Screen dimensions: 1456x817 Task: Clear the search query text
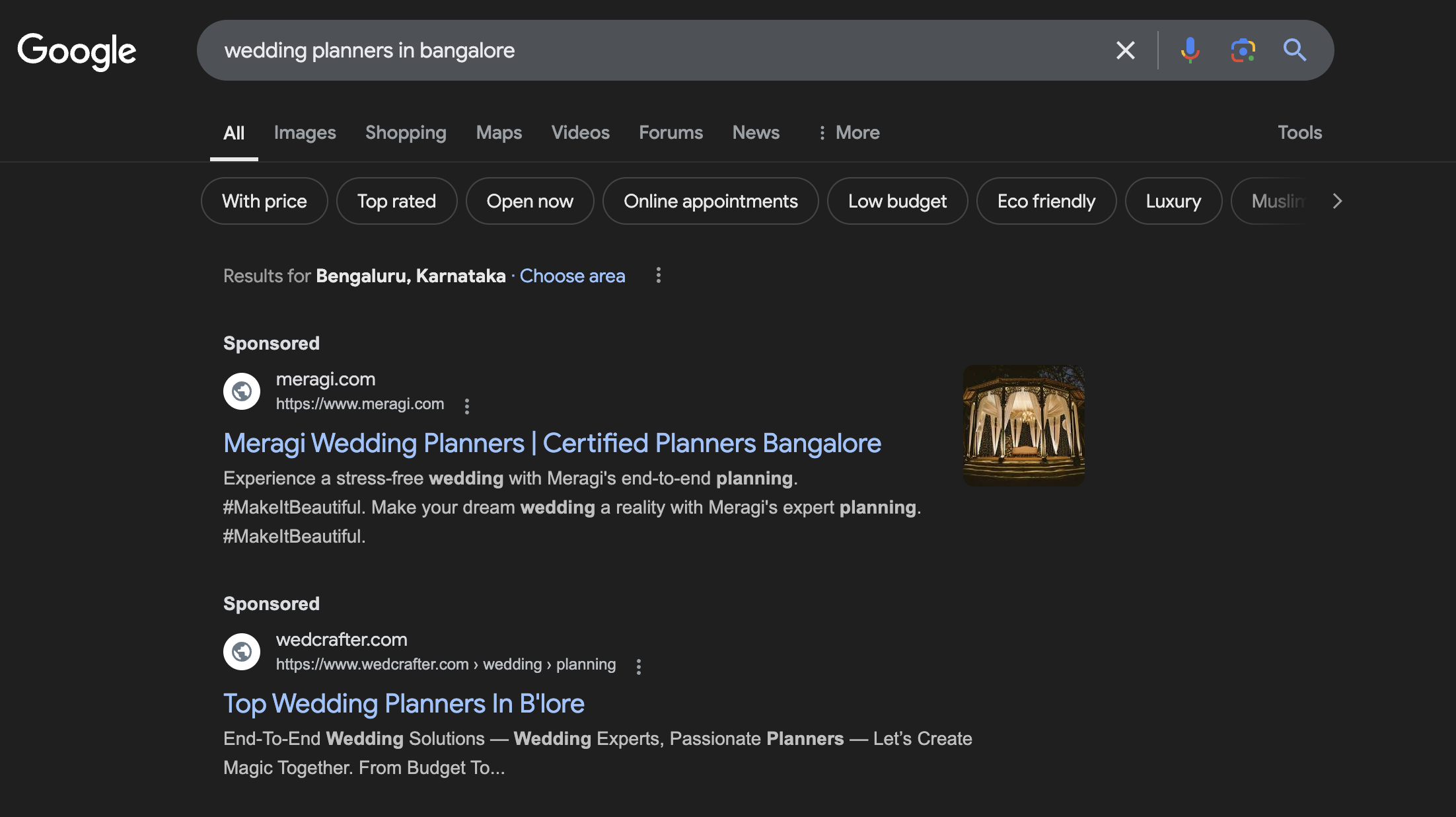click(1125, 50)
